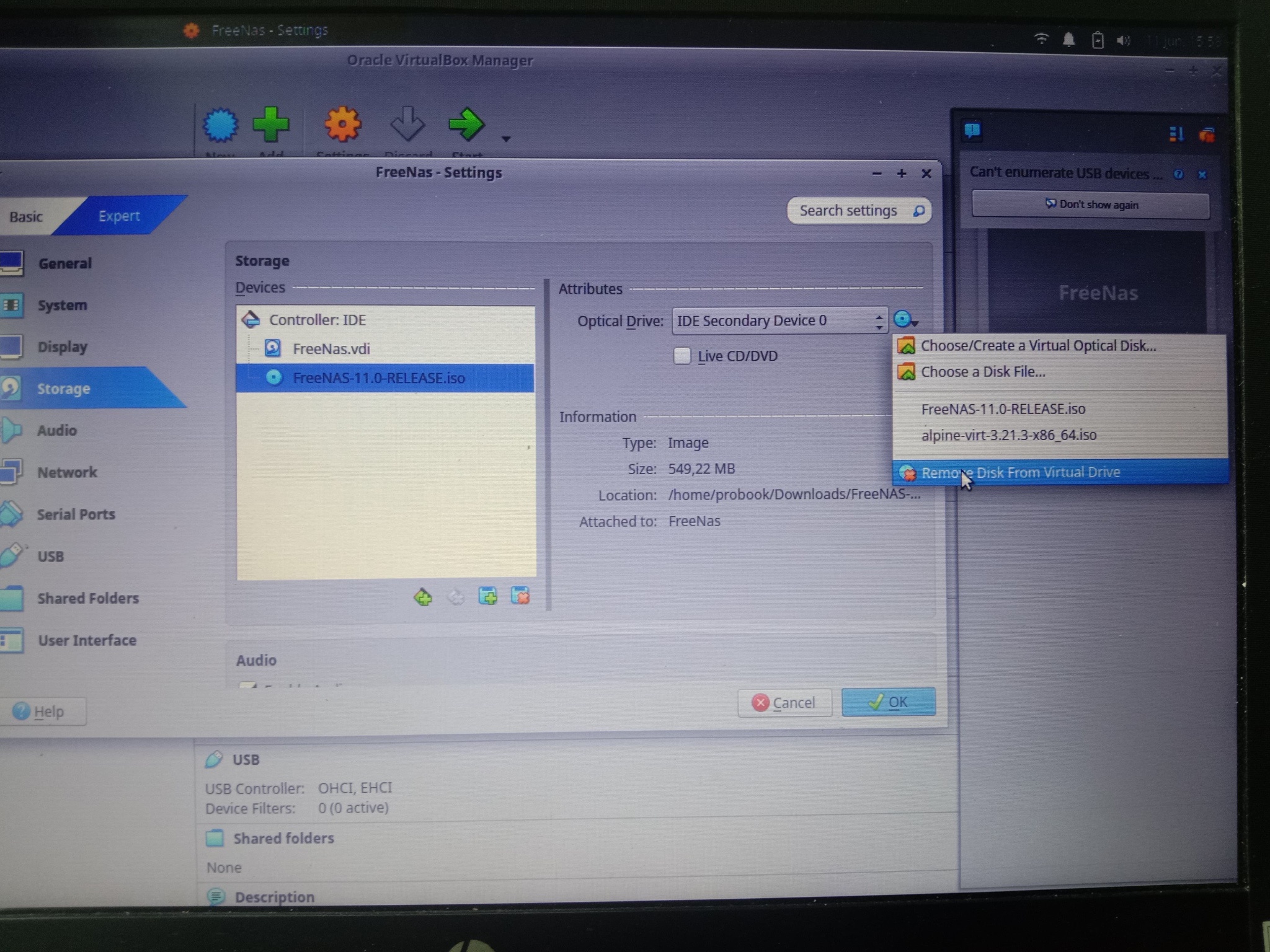Select FreeNas.vdi disk in device tree
The width and height of the screenshot is (1270, 952).
[x=385, y=348]
